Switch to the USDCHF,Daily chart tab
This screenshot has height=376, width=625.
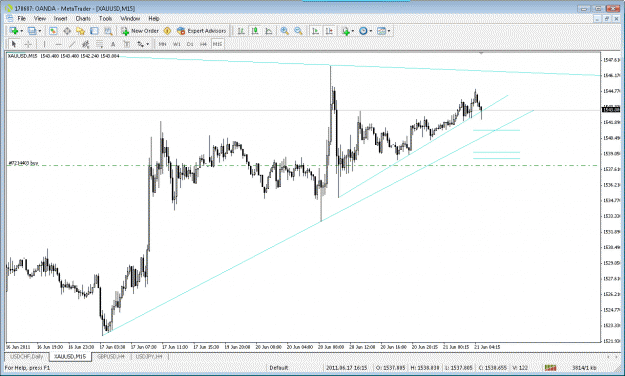26,356
